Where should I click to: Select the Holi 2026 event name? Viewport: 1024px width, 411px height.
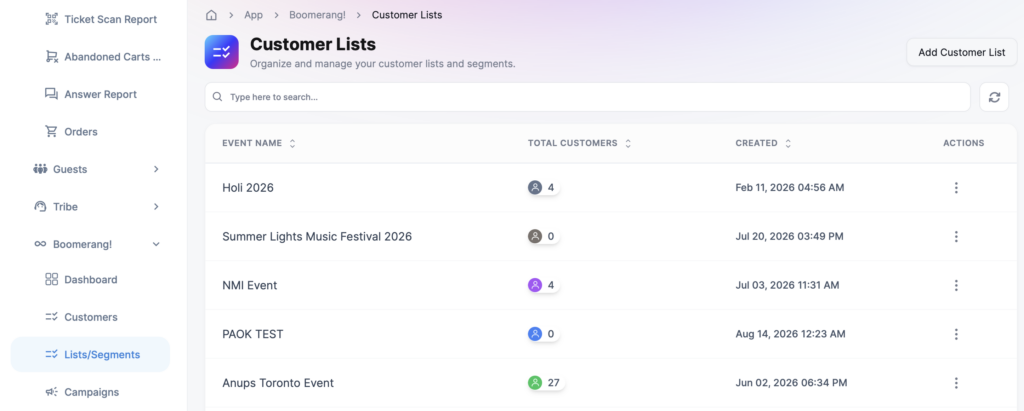(248, 188)
